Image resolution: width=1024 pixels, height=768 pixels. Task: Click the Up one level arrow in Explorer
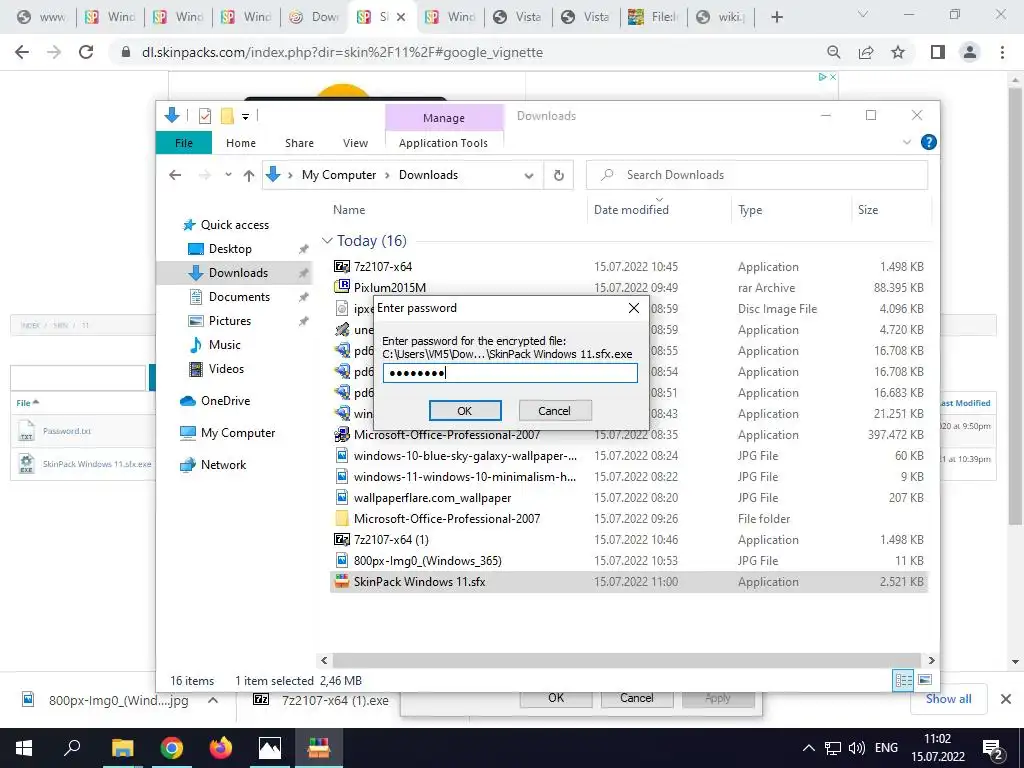249,175
